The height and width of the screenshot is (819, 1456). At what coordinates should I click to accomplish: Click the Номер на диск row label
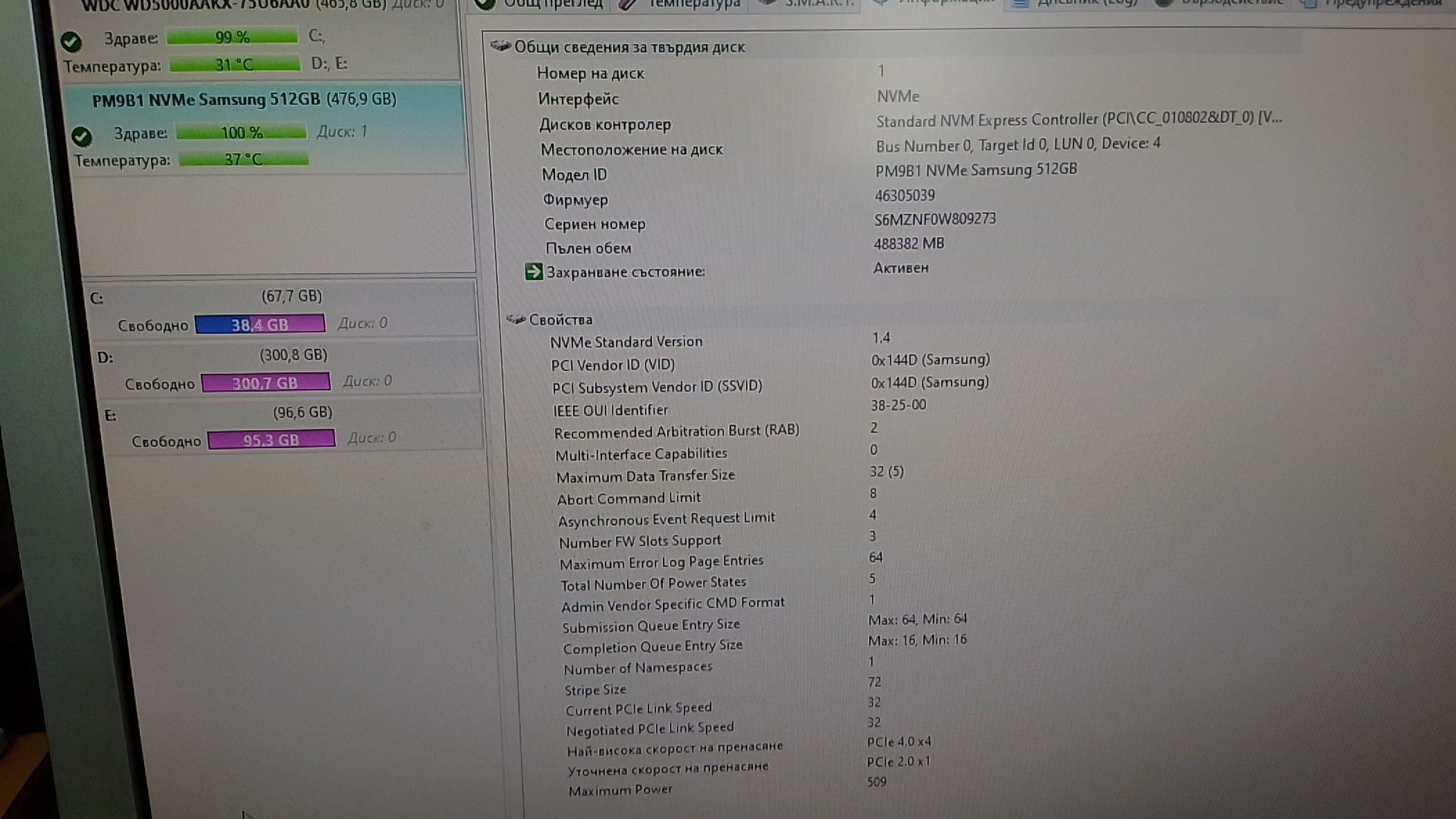click(x=591, y=74)
